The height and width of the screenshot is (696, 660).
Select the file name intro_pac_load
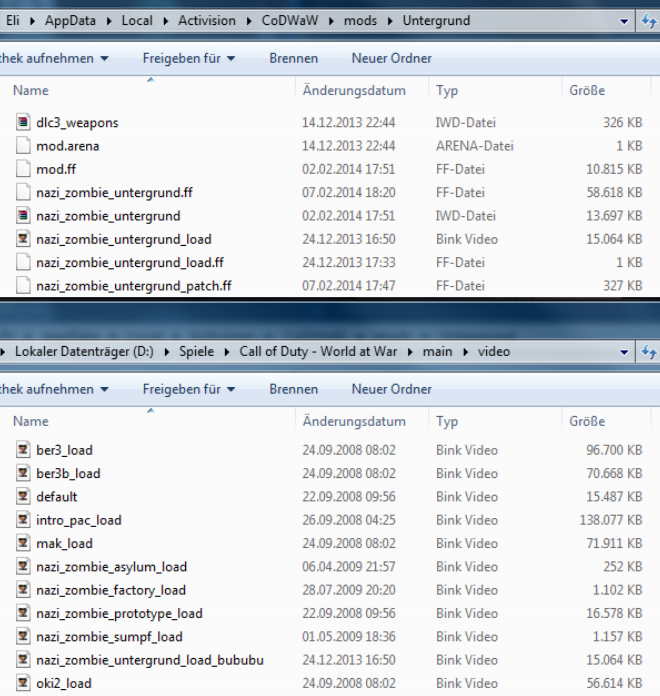[79, 520]
